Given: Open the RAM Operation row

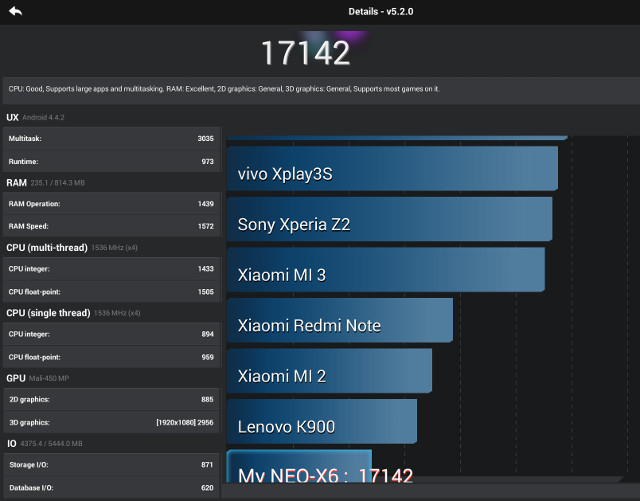Looking at the screenshot, I should pos(111,204).
